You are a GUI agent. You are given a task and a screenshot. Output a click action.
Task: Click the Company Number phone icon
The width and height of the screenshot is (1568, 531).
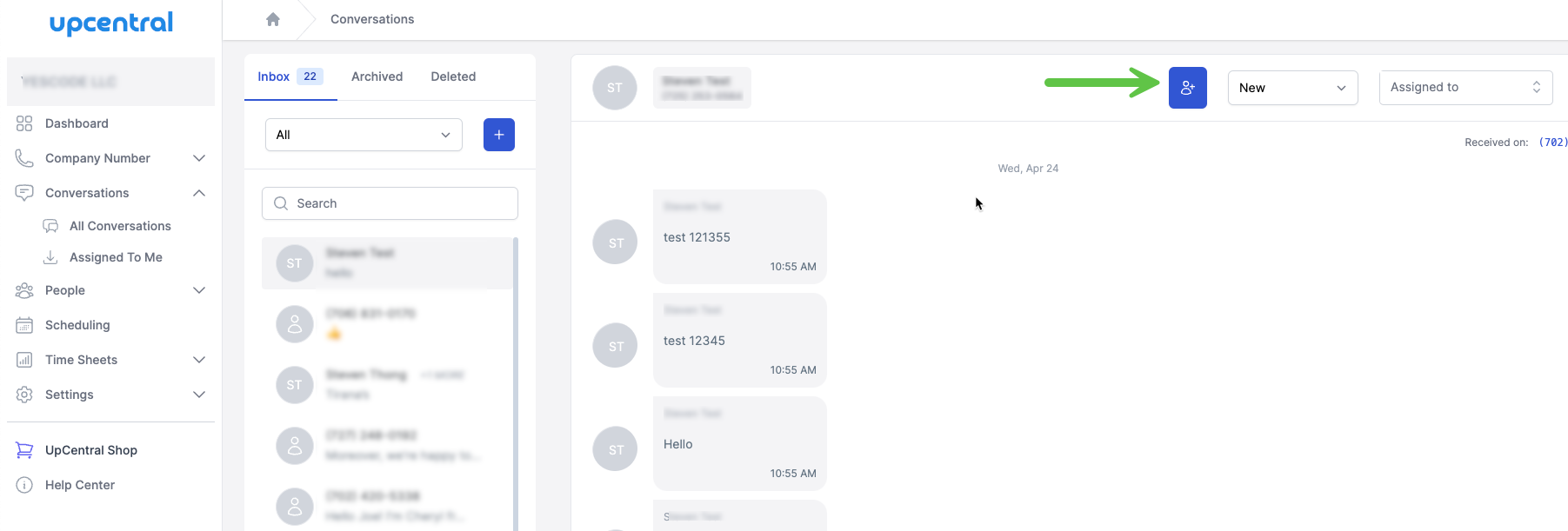23,157
